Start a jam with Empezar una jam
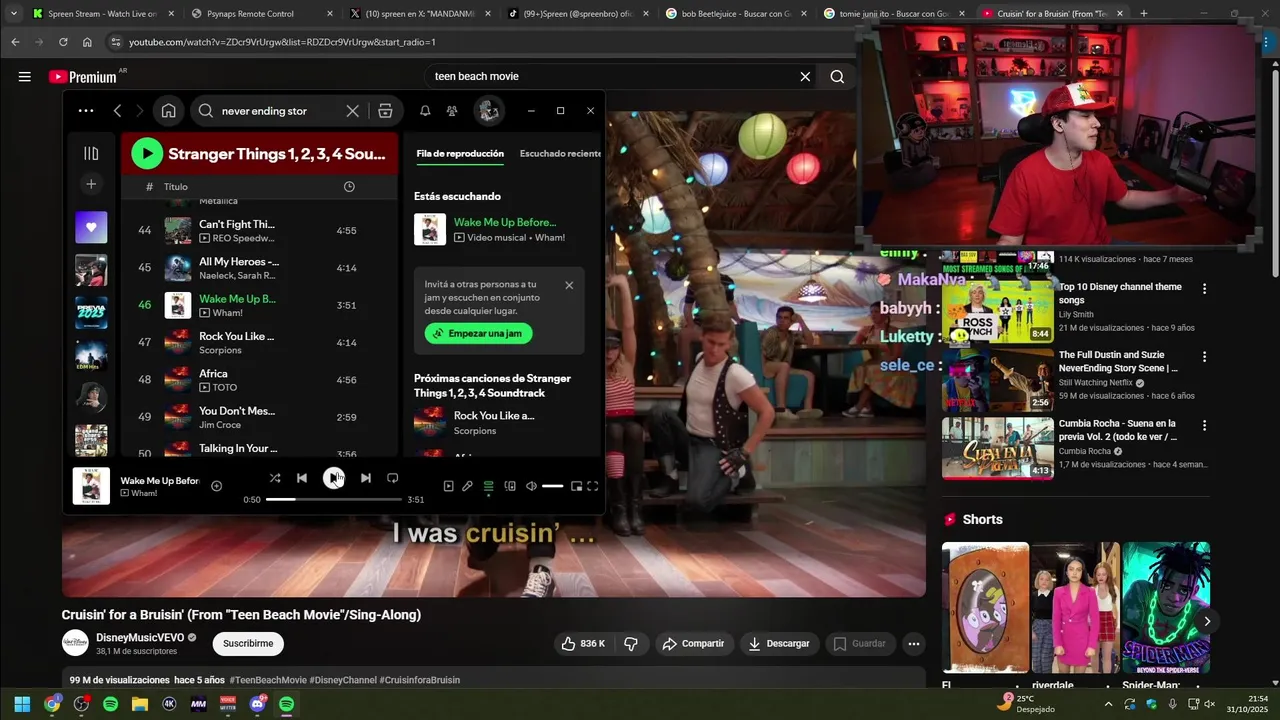Viewport: 1280px width, 720px height. [x=478, y=333]
